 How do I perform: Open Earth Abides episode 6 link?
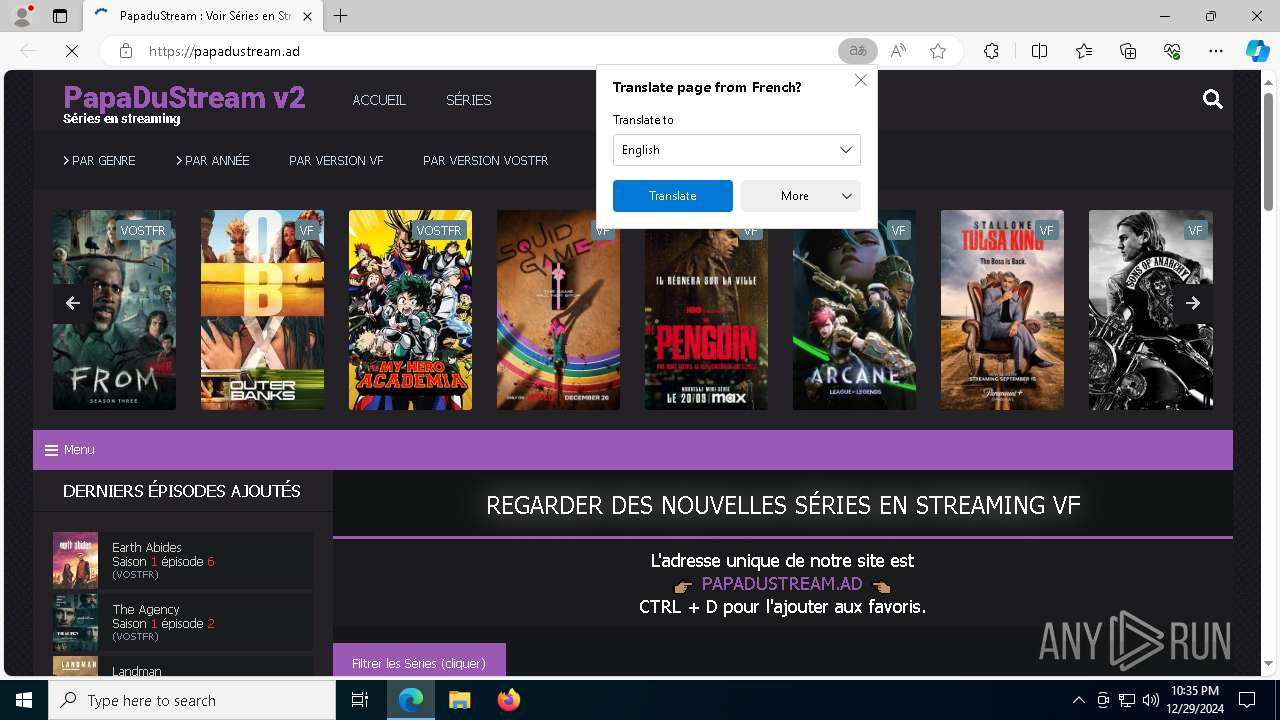[183, 561]
